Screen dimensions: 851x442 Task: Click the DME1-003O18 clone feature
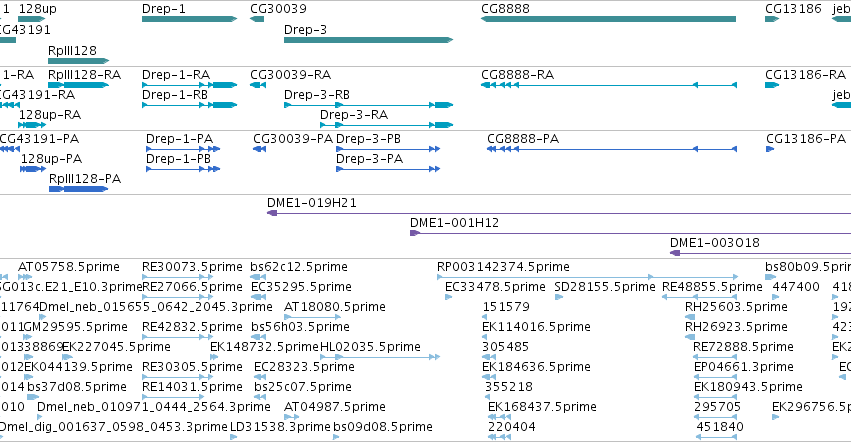coord(760,253)
